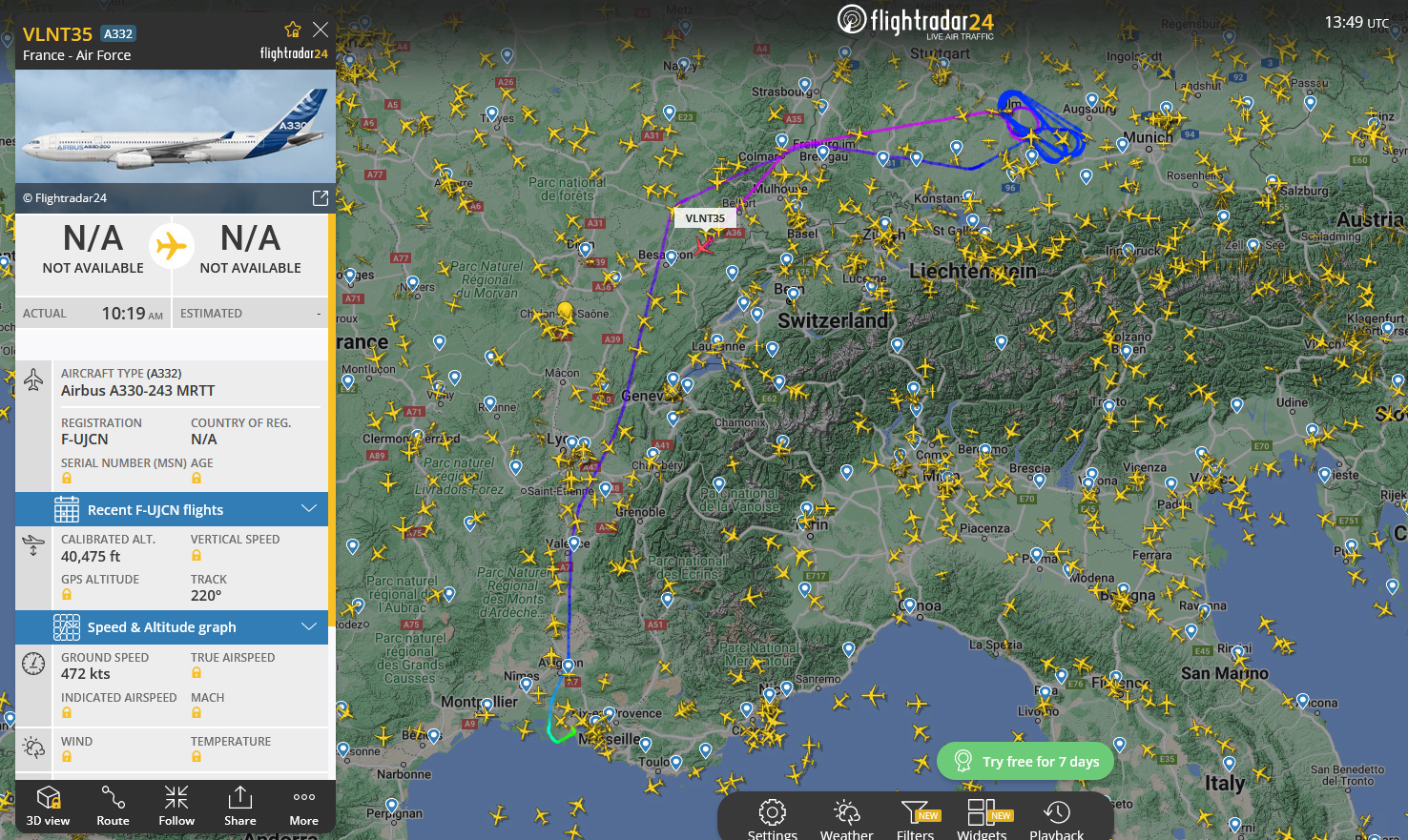This screenshot has width=1408, height=840.
Task: Click the San Marino label on the map
Action: (x=1225, y=673)
